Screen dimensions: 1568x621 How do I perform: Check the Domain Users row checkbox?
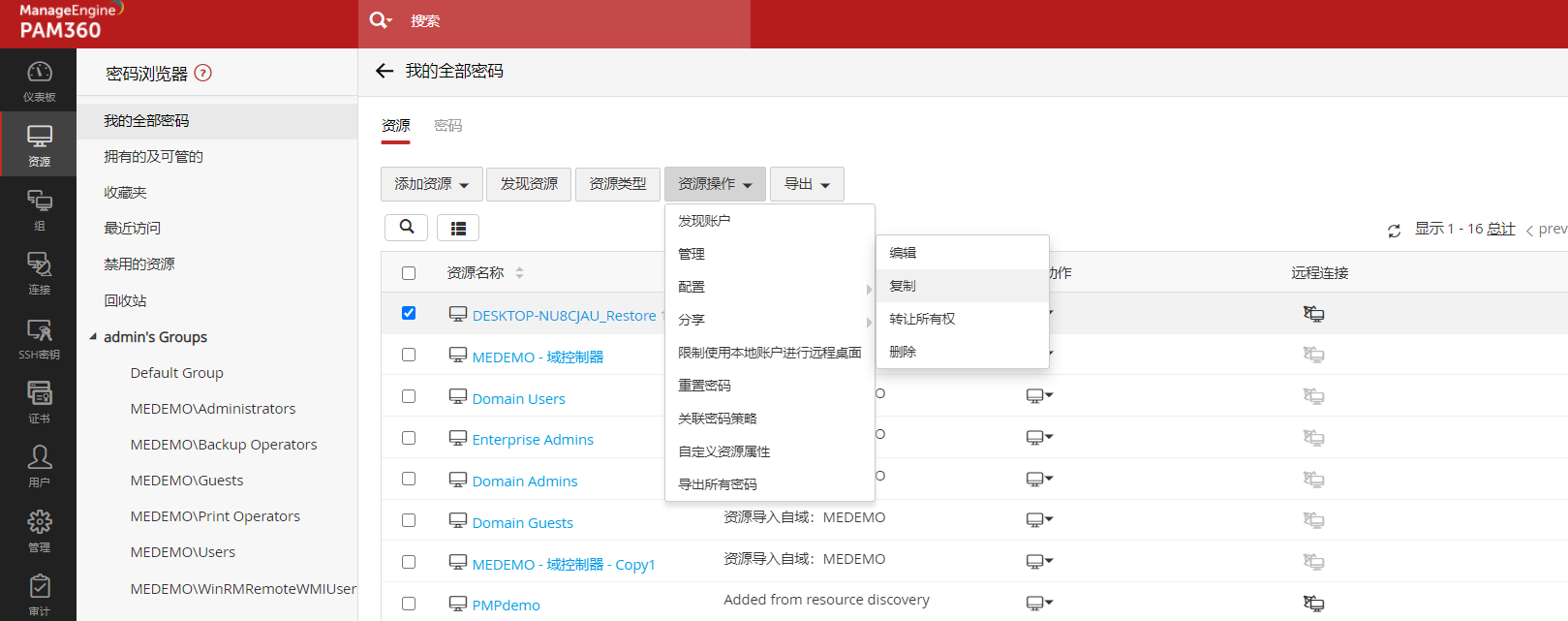pyautogui.click(x=409, y=396)
